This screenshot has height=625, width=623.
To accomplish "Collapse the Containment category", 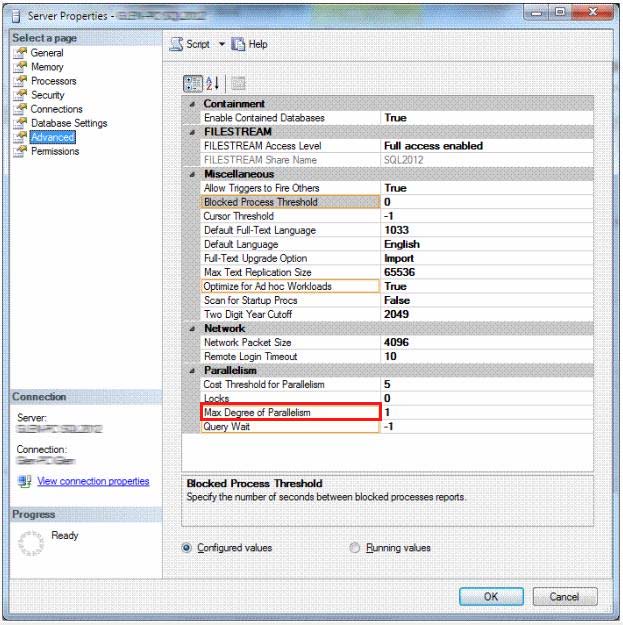I will coord(192,104).
